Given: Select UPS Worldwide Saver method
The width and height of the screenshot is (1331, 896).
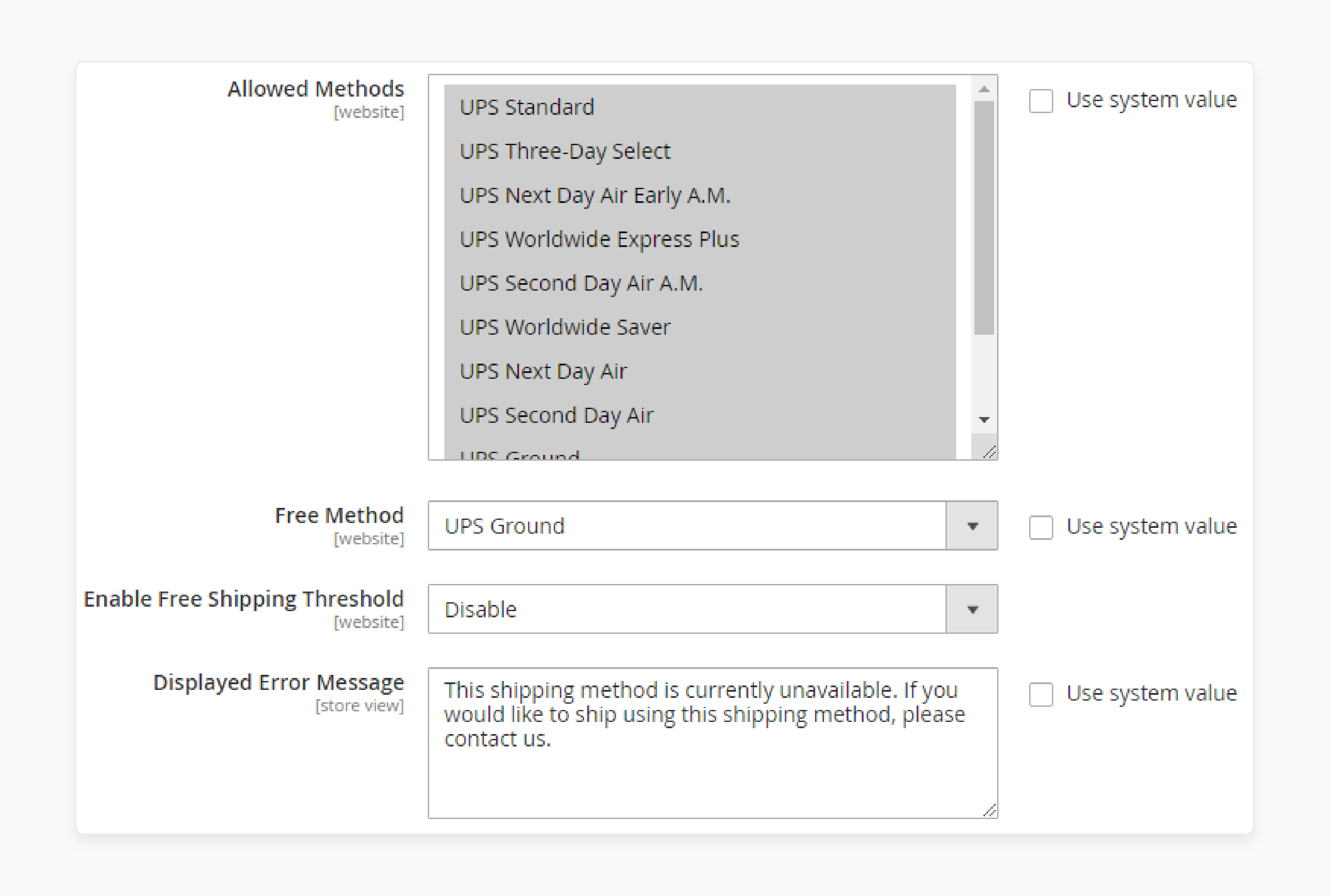Looking at the screenshot, I should pyautogui.click(x=699, y=328).
